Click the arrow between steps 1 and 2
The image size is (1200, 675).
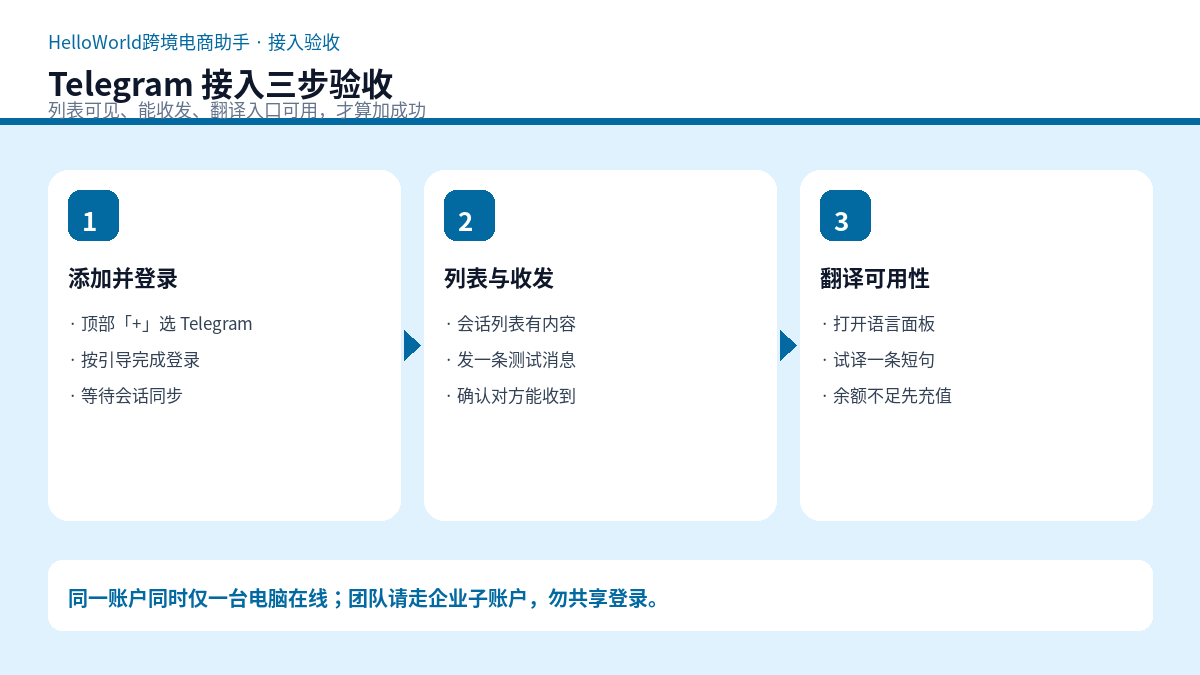(x=412, y=345)
